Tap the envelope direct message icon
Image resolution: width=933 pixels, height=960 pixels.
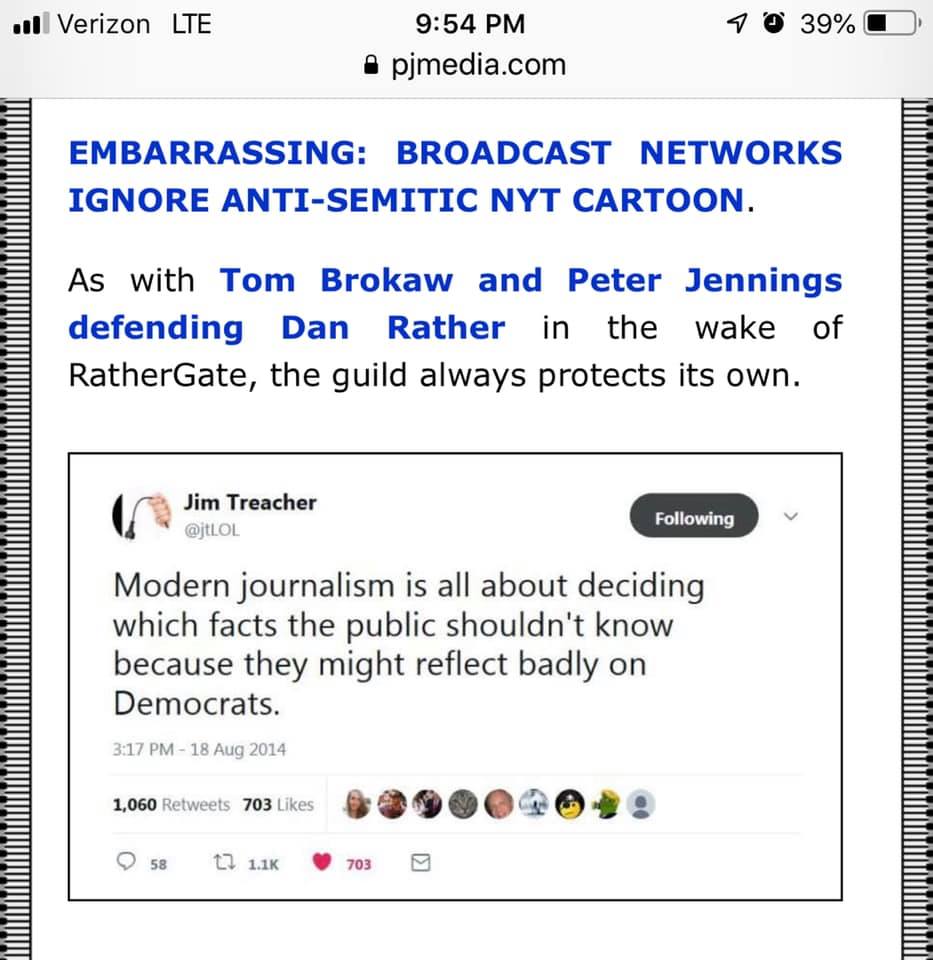[x=421, y=863]
